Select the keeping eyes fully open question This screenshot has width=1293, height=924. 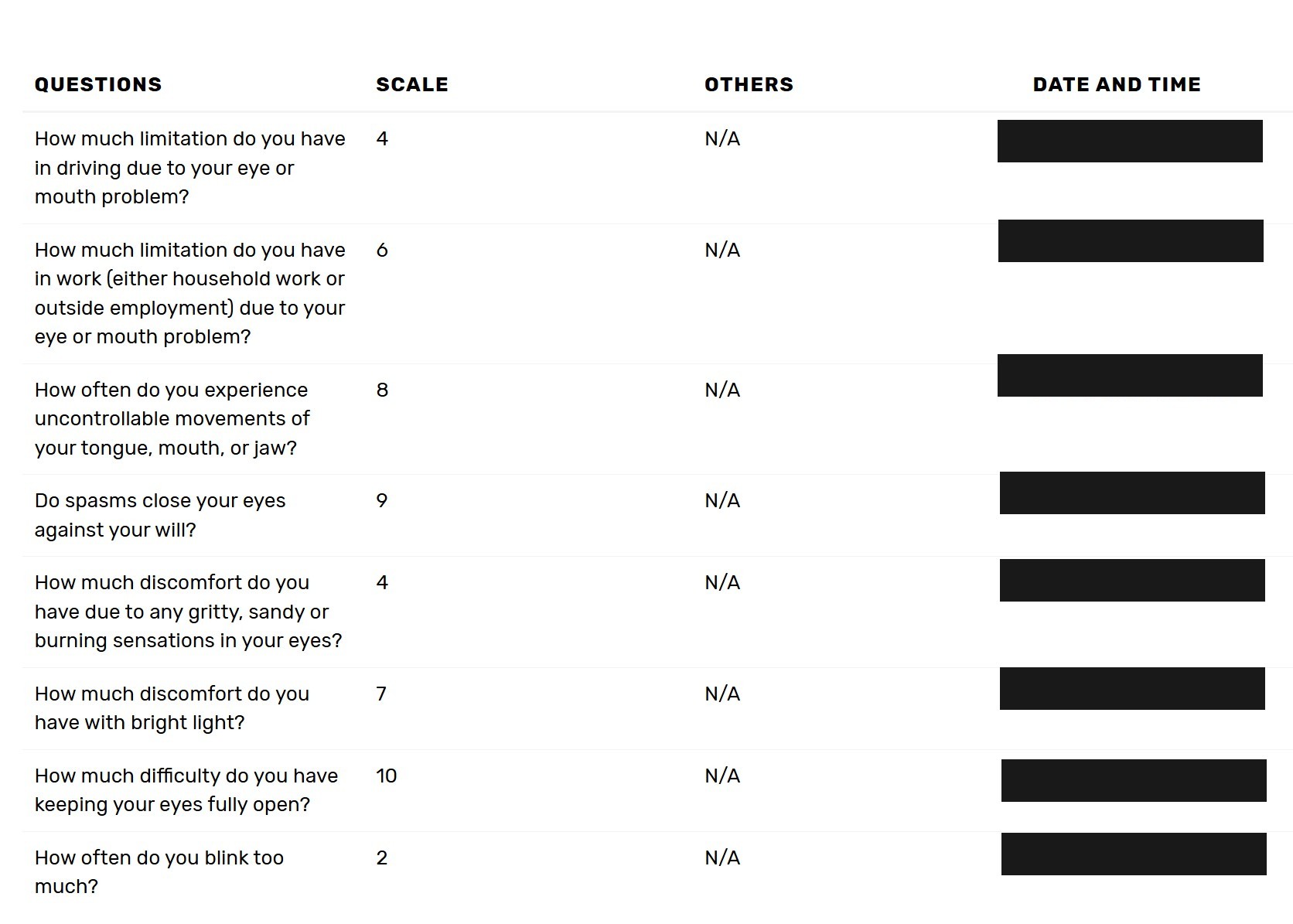pyautogui.click(x=186, y=790)
